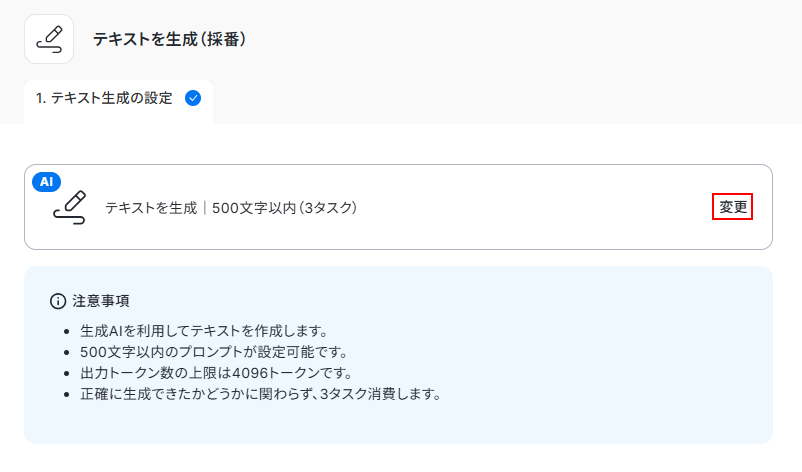802x472 pixels.
Task: Click the 500文字以内（3タスク） text in the card
Action: click(285, 208)
